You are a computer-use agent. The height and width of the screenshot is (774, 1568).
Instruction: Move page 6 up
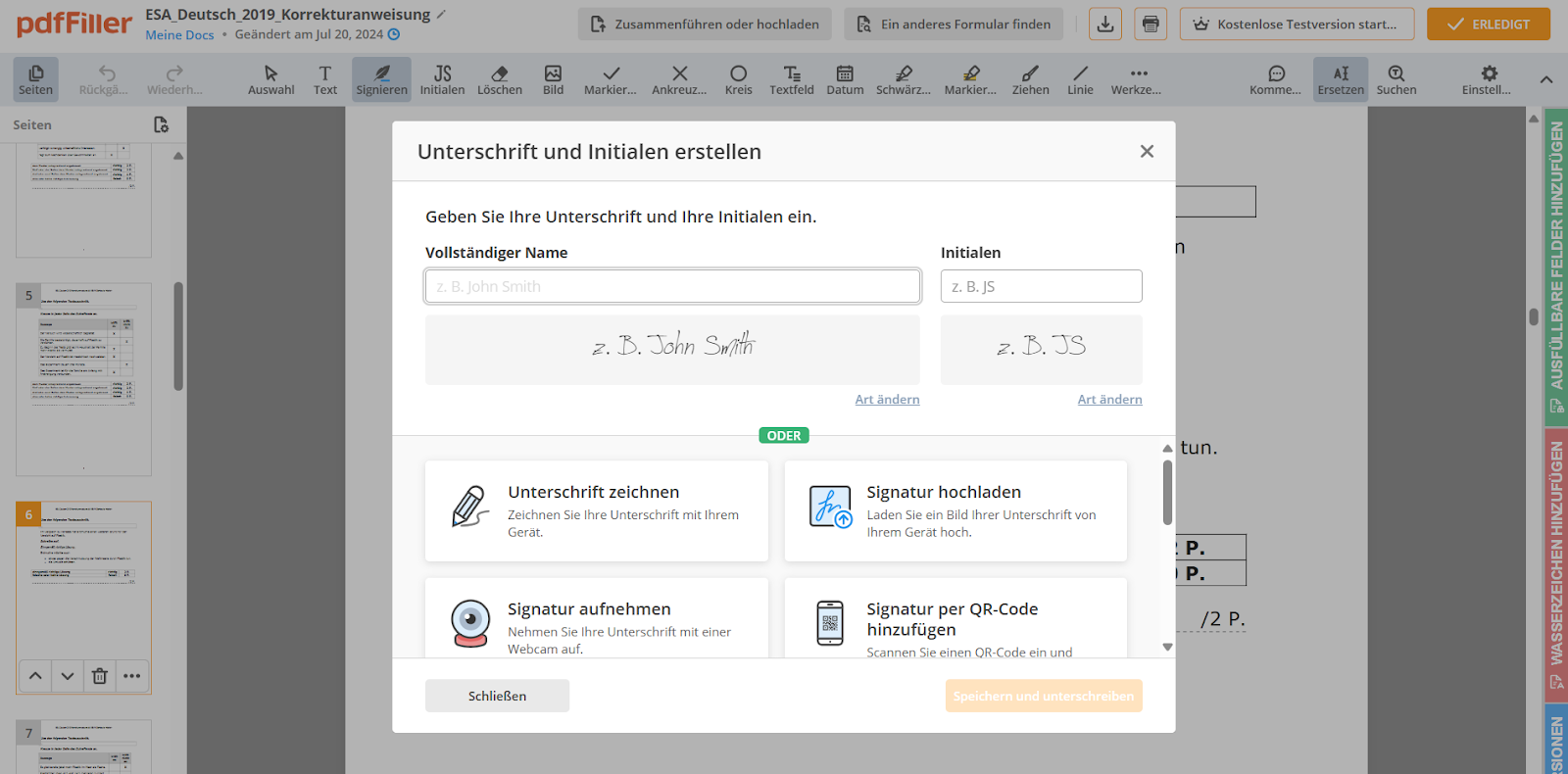35,676
